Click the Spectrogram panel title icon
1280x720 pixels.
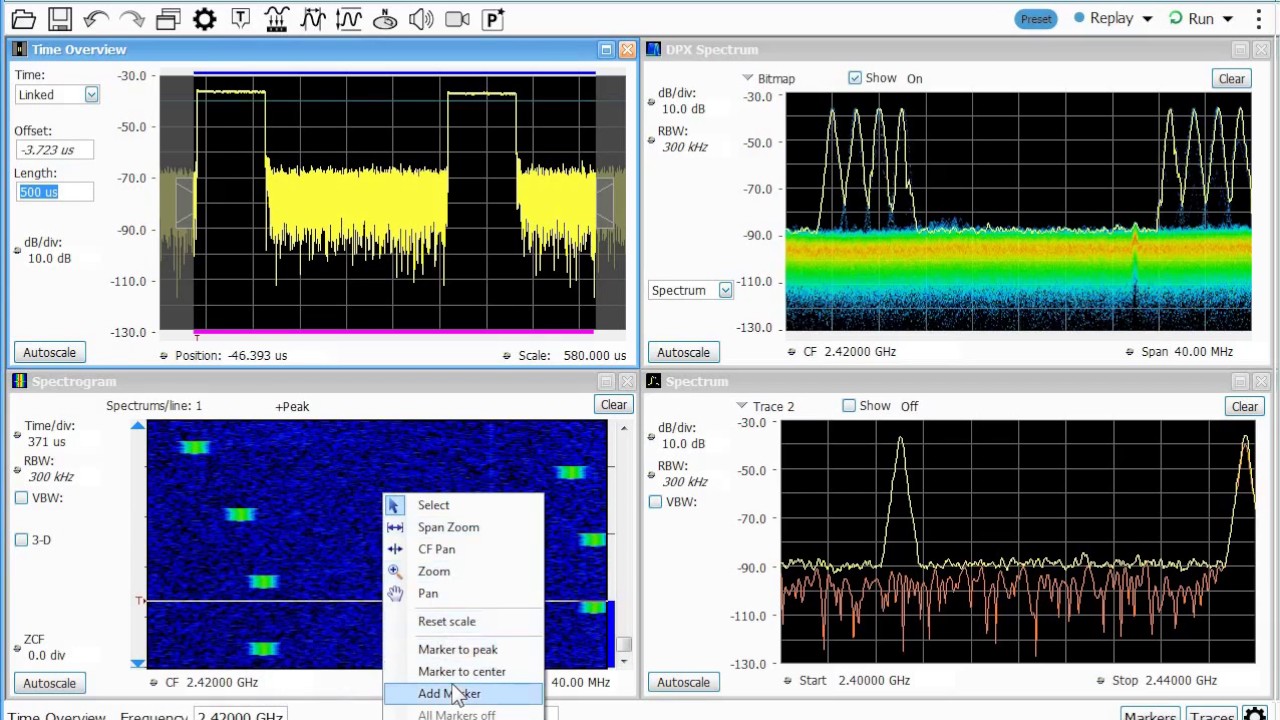coord(19,381)
